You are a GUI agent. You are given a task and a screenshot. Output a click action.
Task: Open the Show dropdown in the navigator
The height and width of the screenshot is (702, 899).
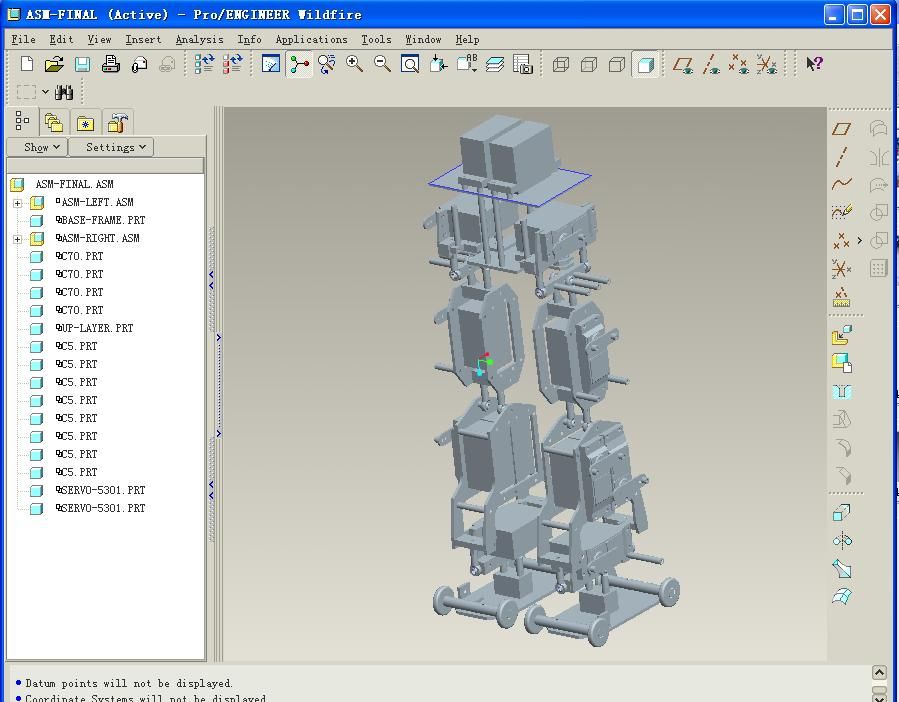(37, 147)
